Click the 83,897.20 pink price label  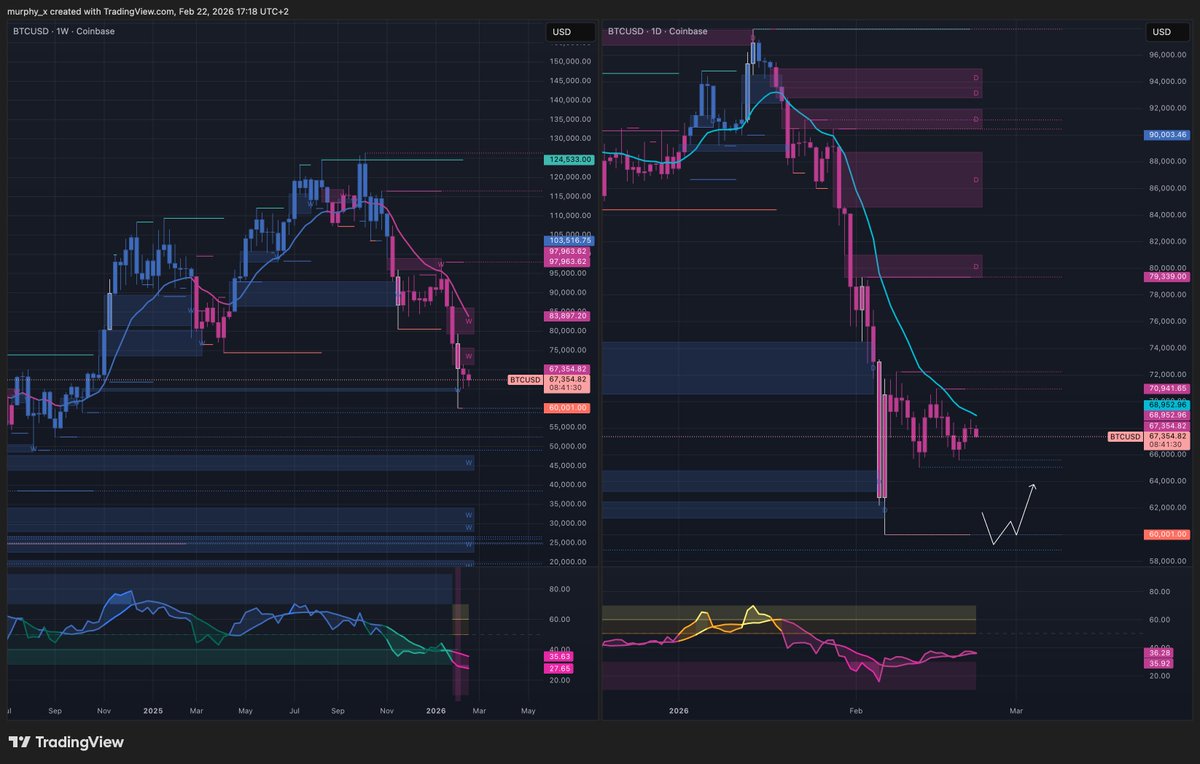point(569,315)
